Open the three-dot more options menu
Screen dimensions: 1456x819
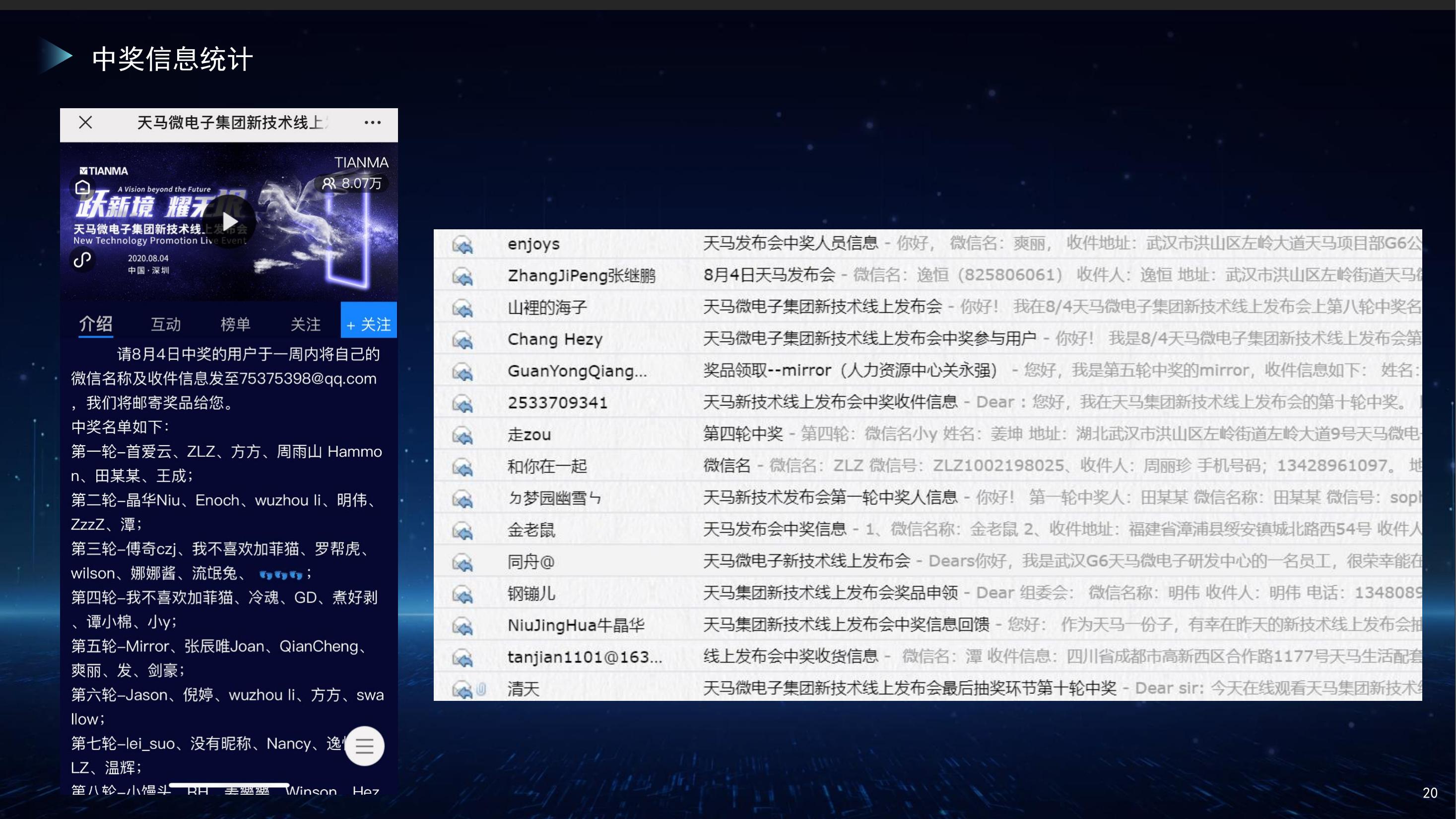[373, 122]
